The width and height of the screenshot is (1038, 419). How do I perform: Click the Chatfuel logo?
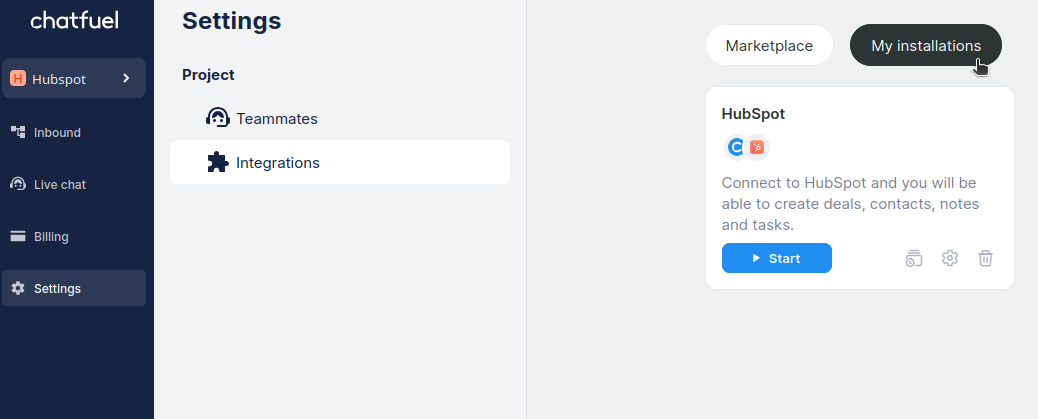(76, 20)
